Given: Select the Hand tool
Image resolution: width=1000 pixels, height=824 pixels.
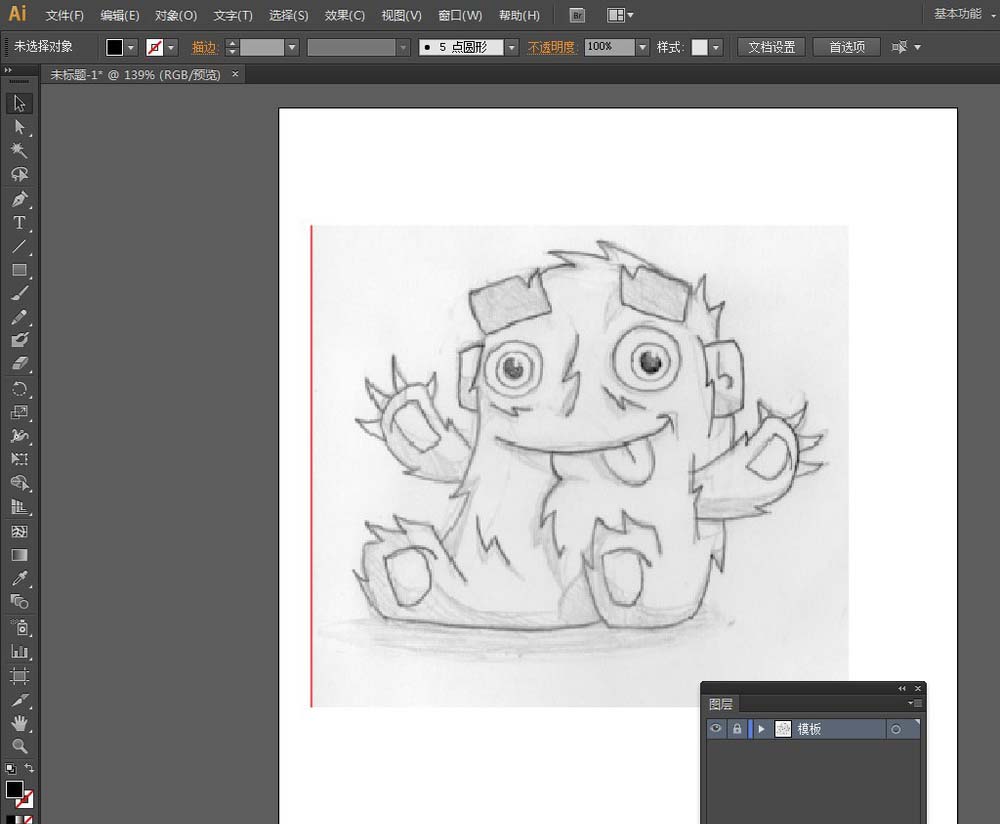Looking at the screenshot, I should click(x=19, y=723).
